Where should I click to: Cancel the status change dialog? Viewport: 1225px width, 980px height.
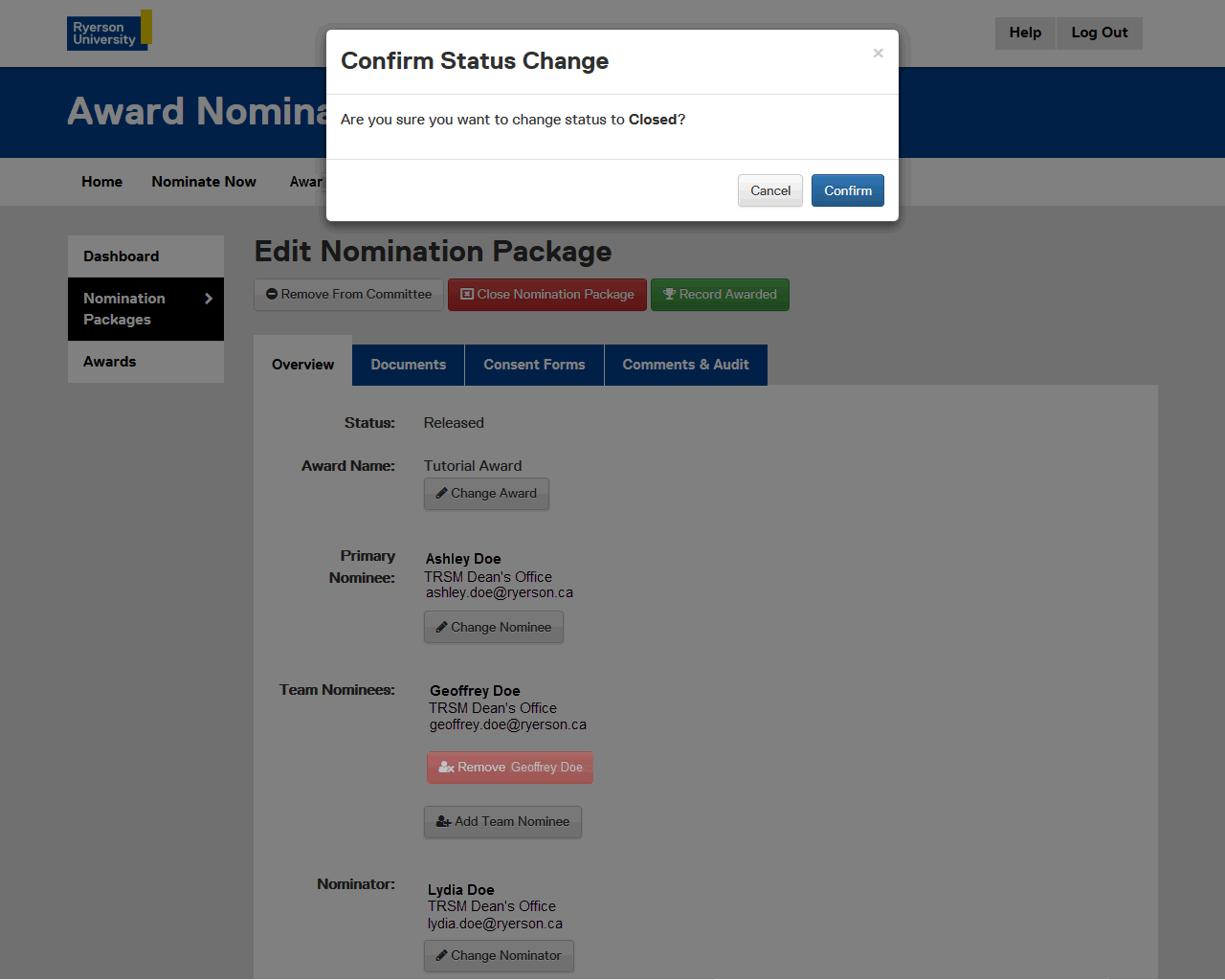(x=769, y=190)
